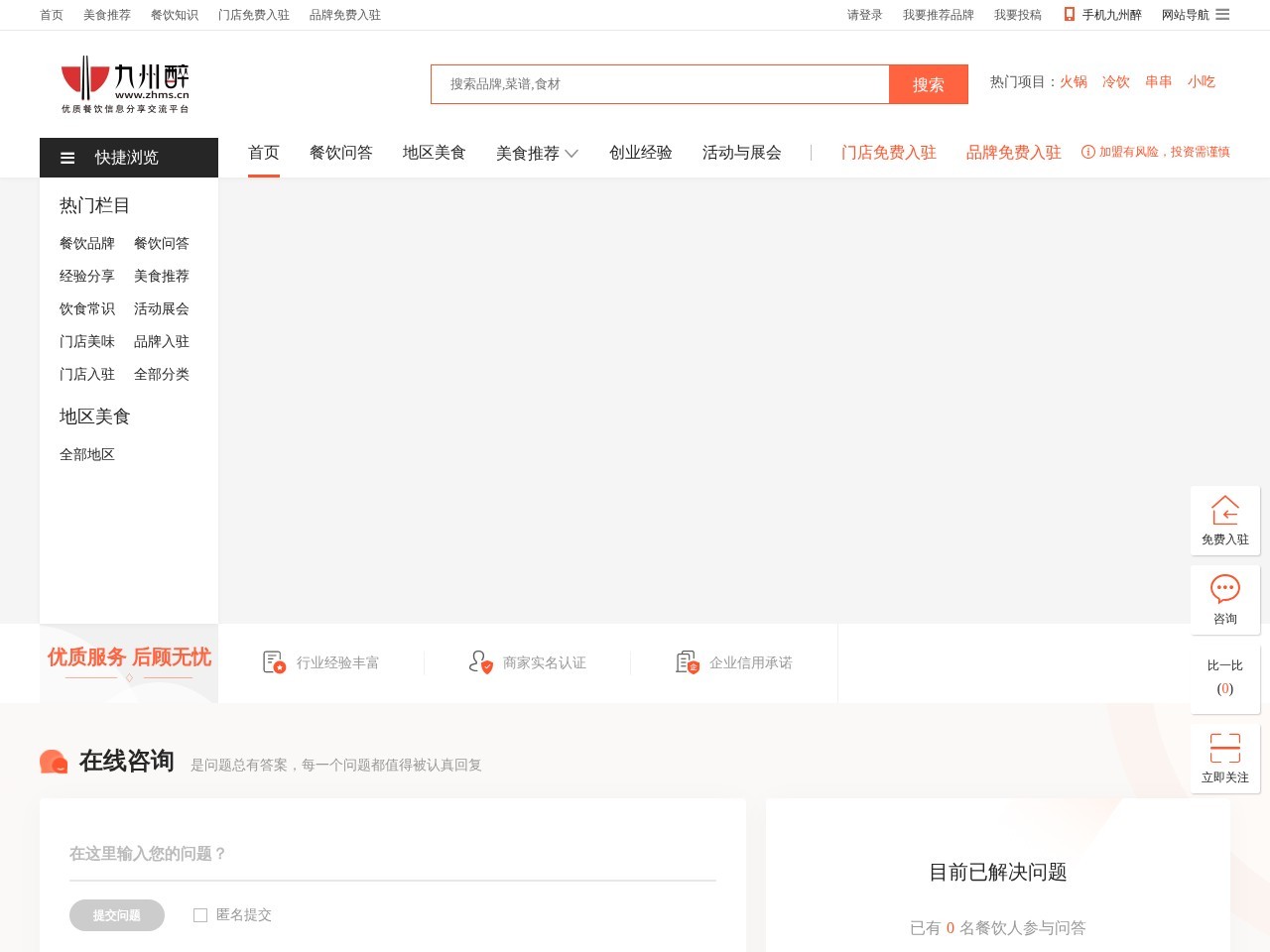Viewport: 1270px width, 952px height.
Task: Click the 火锅 hot project link
Action: (x=1074, y=82)
